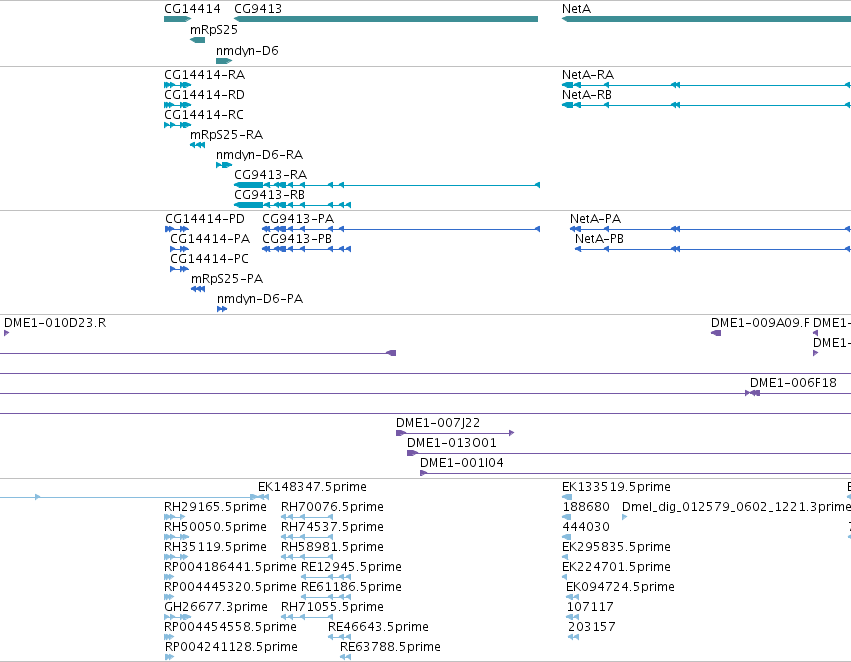Click the CG9413-PA protein label
Viewport: 851px width, 662px height.
298,219
